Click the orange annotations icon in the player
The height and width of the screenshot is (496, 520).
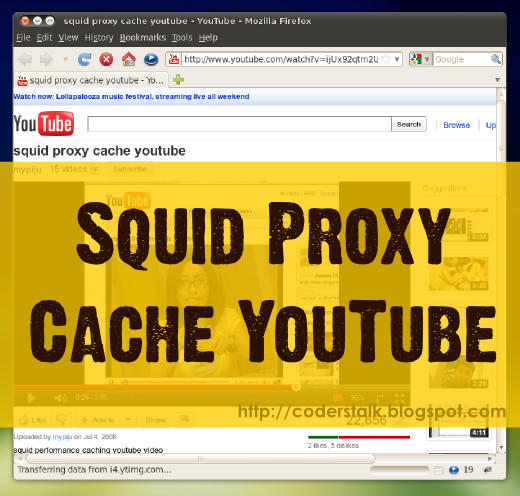pos(337,398)
